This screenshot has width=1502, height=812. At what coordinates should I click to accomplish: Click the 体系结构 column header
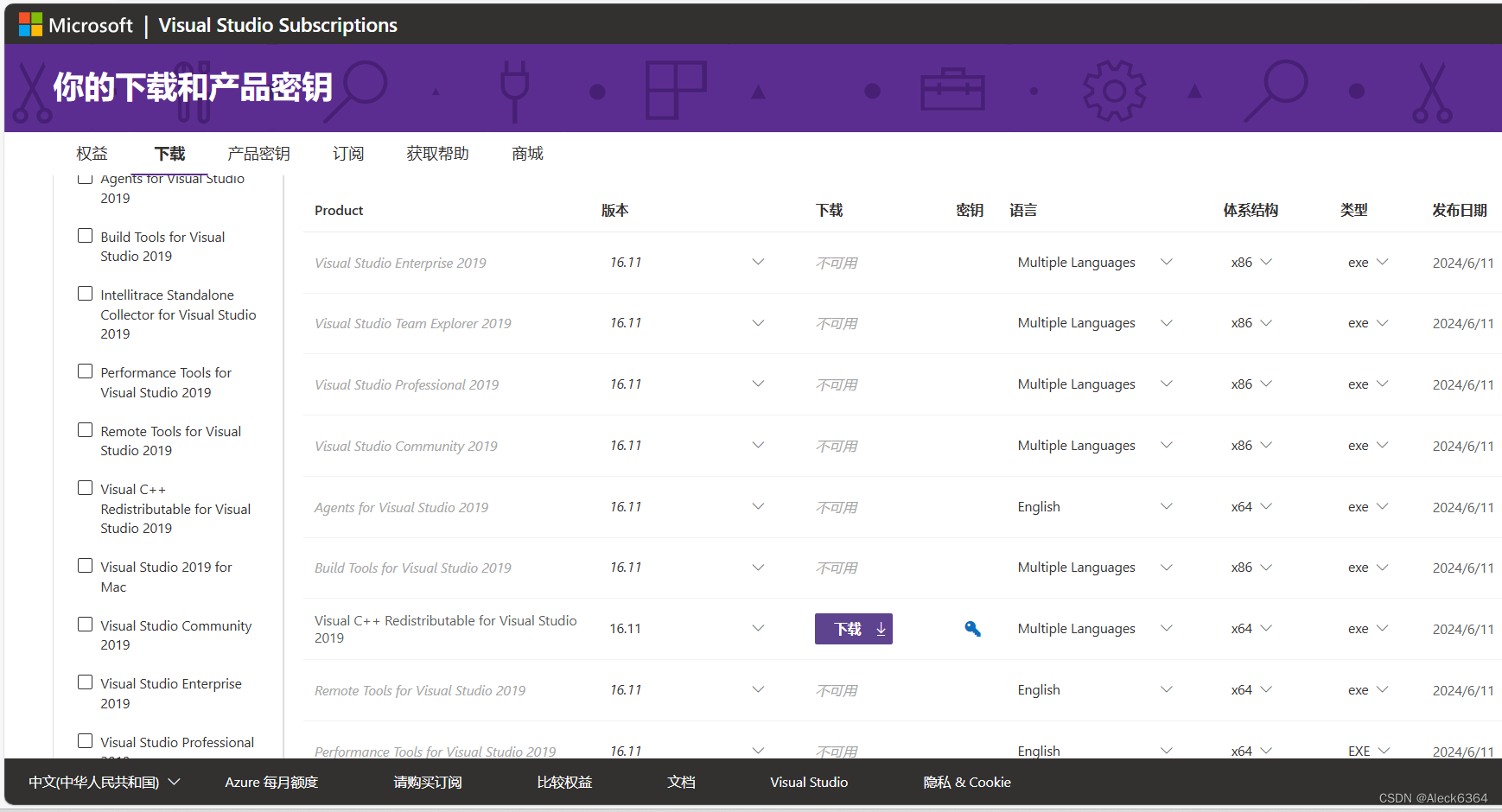point(1251,210)
